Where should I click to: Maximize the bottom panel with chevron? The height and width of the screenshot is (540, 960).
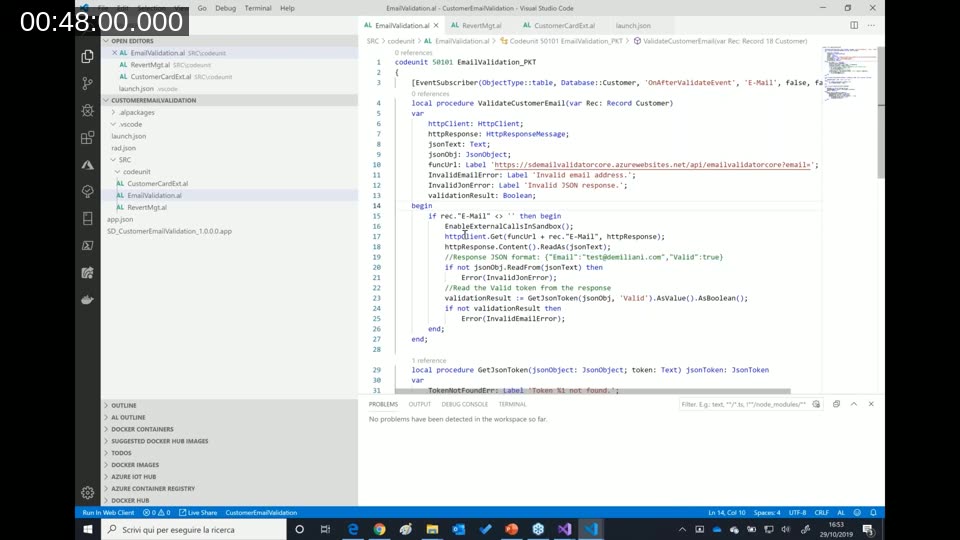(x=853, y=404)
